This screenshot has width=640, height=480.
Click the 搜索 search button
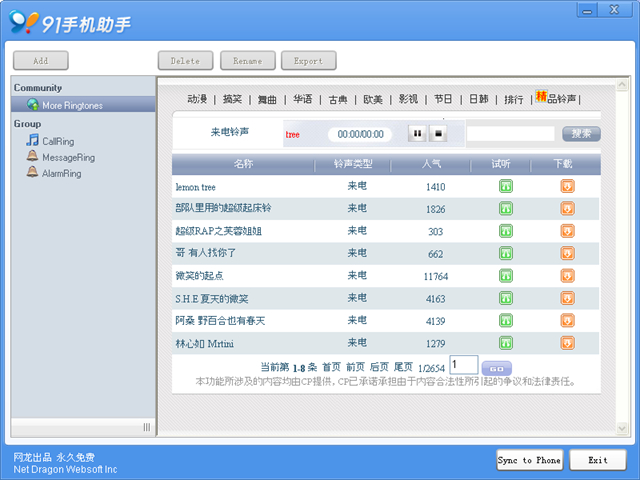581,133
